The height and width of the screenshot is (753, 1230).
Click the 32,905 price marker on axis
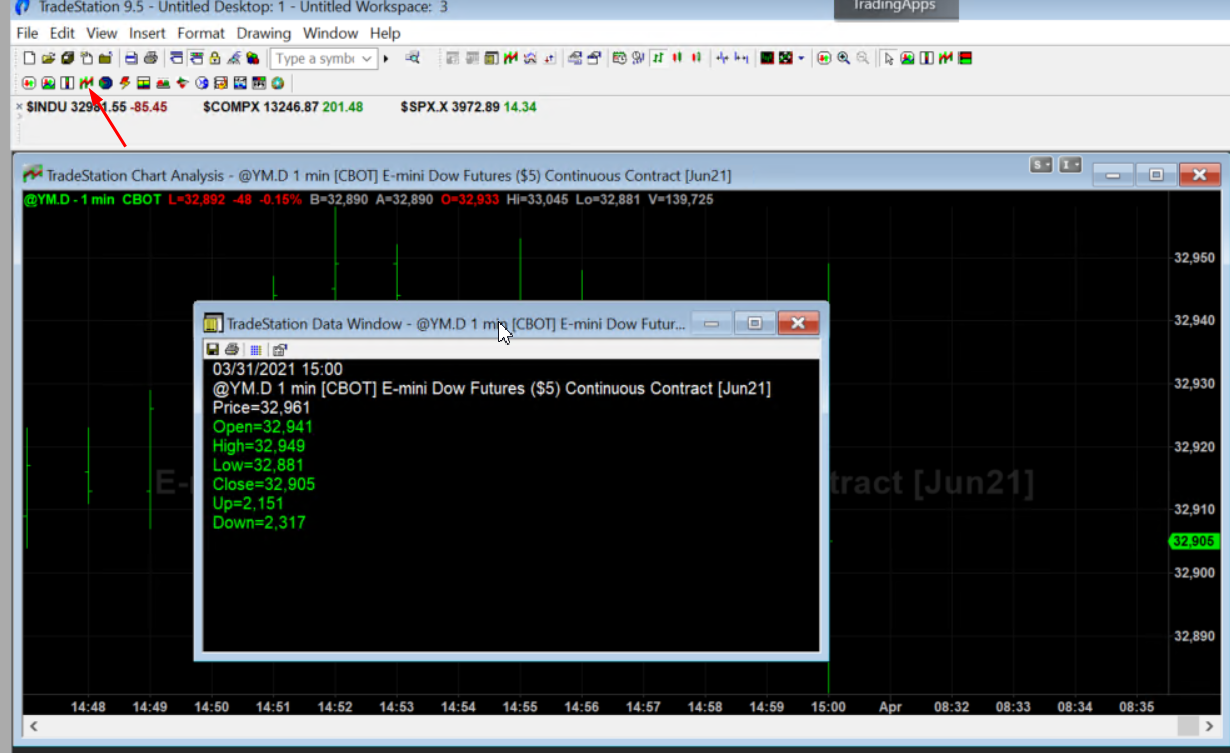pyautogui.click(x=1192, y=541)
